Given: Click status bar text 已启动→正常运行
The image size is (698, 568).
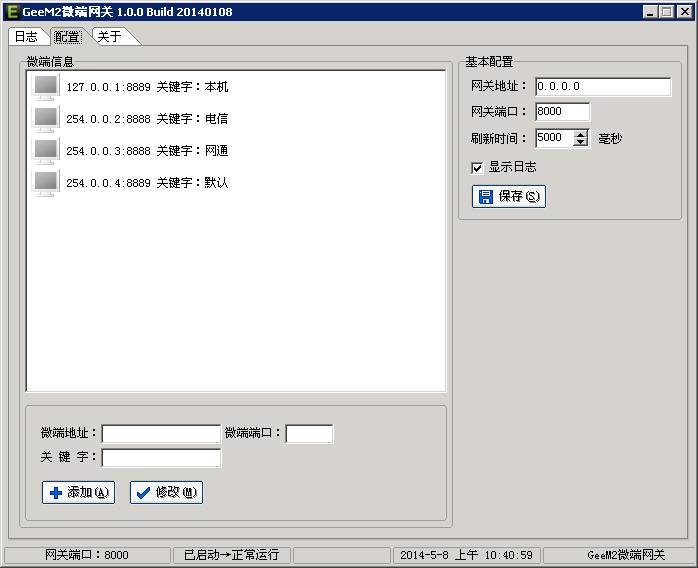Looking at the screenshot, I should 231,555.
